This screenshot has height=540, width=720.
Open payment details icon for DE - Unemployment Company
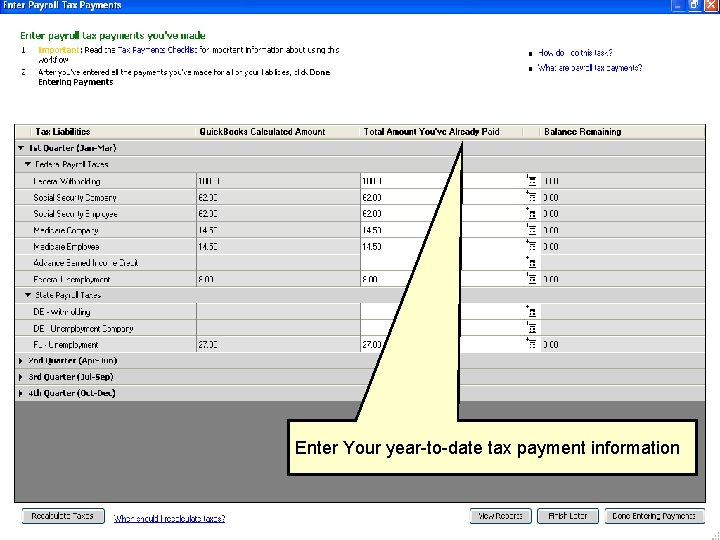tap(531, 328)
